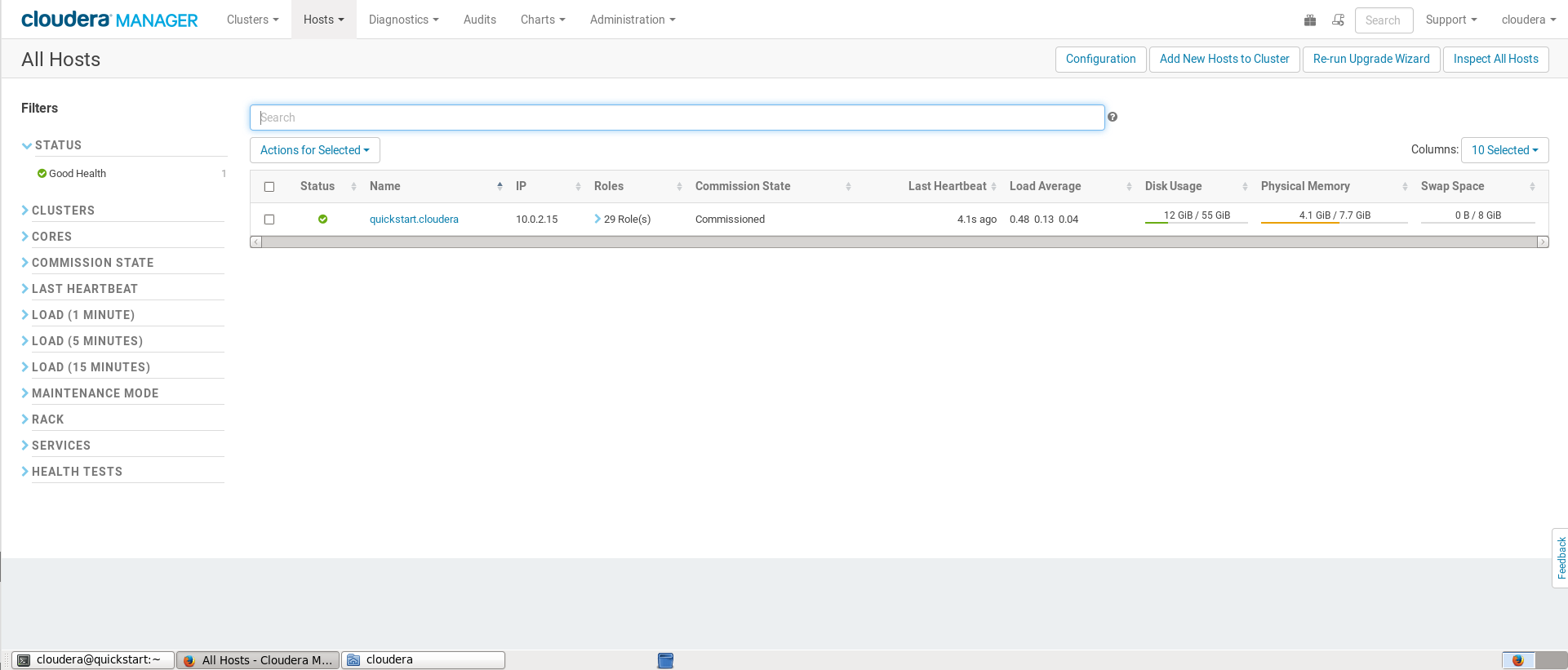Sort by the IP column arrows
The width and height of the screenshot is (1568, 670).
(x=578, y=187)
